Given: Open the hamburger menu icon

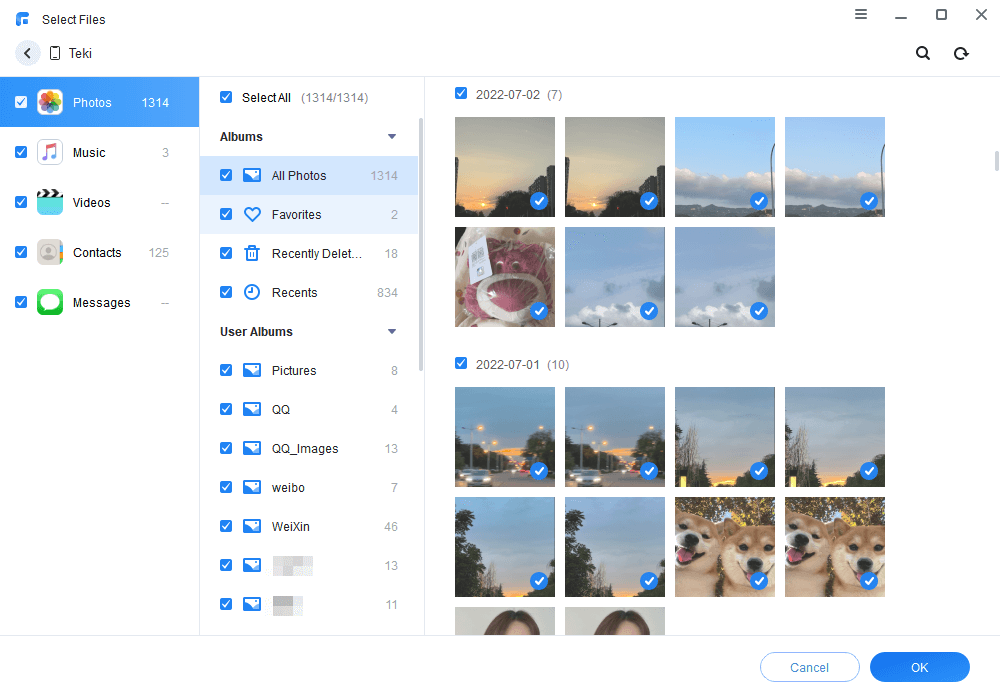Looking at the screenshot, I should [x=861, y=14].
